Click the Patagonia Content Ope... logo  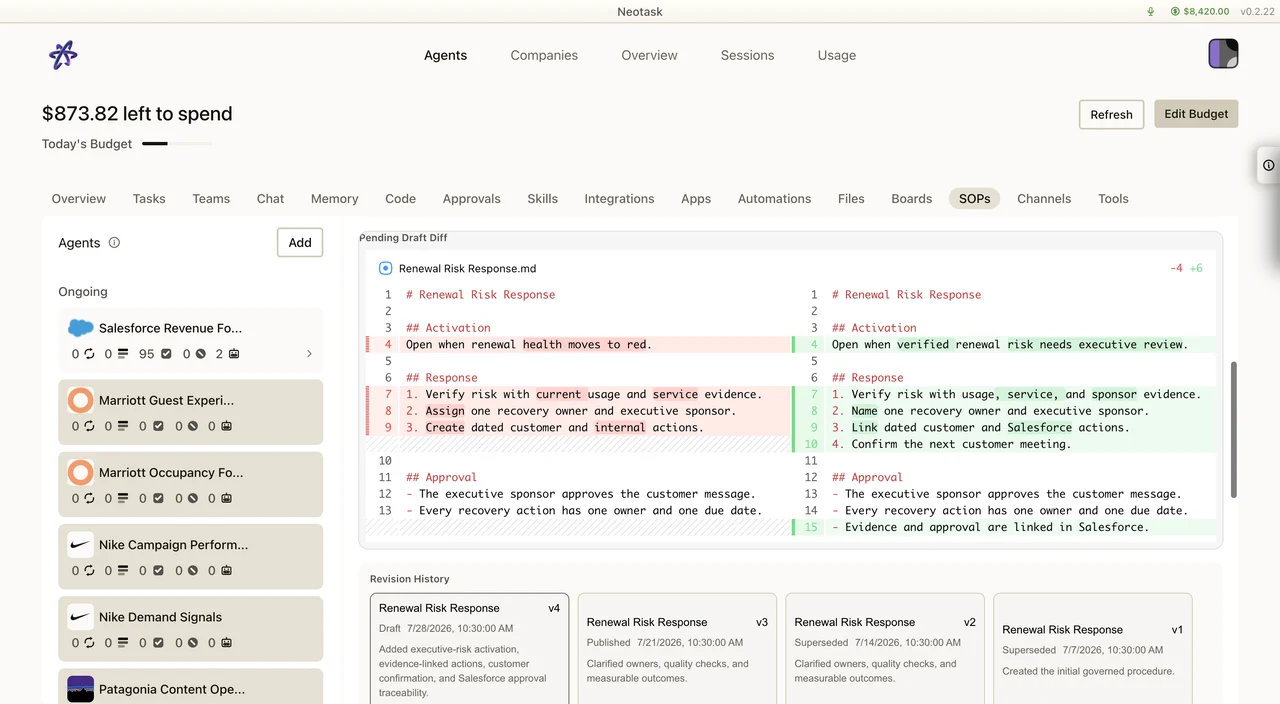[80, 689]
